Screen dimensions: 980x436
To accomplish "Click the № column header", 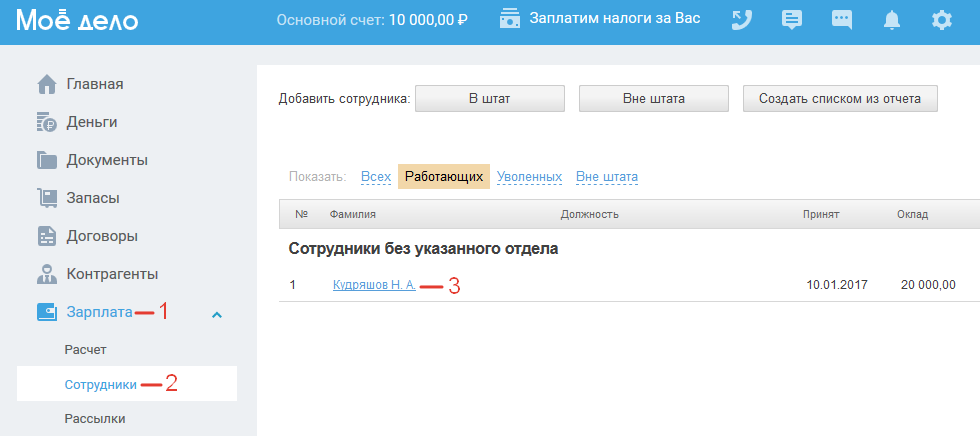I will (x=302, y=214).
